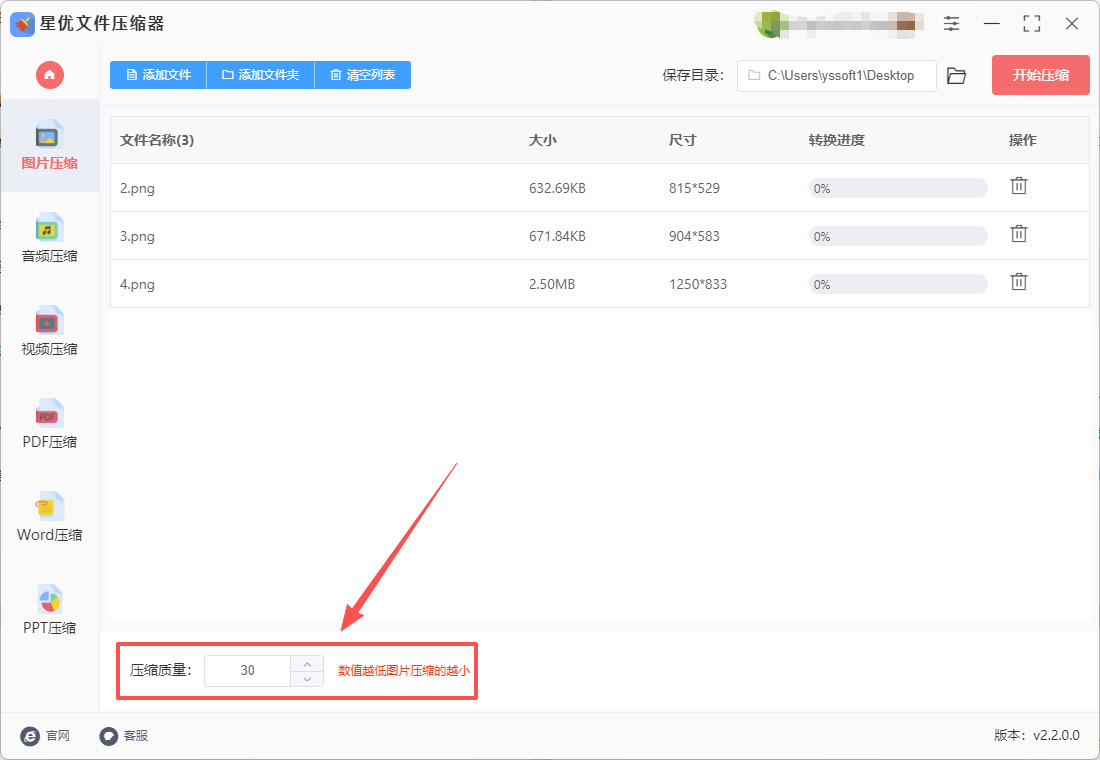Click 转换进度 column header
1100x760 pixels.
(x=836, y=140)
